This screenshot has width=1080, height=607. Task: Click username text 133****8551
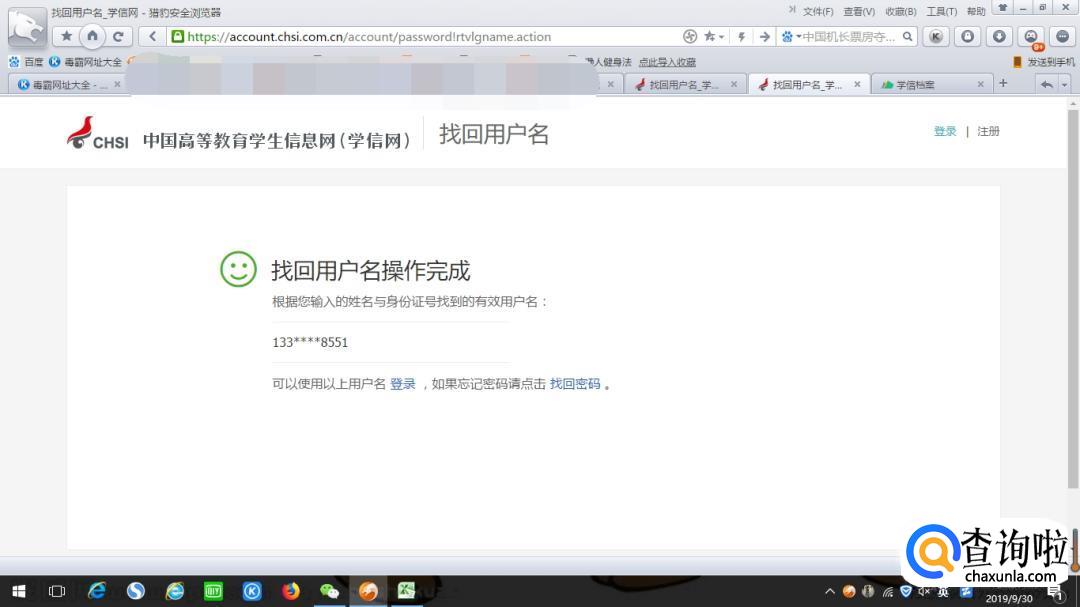(310, 342)
